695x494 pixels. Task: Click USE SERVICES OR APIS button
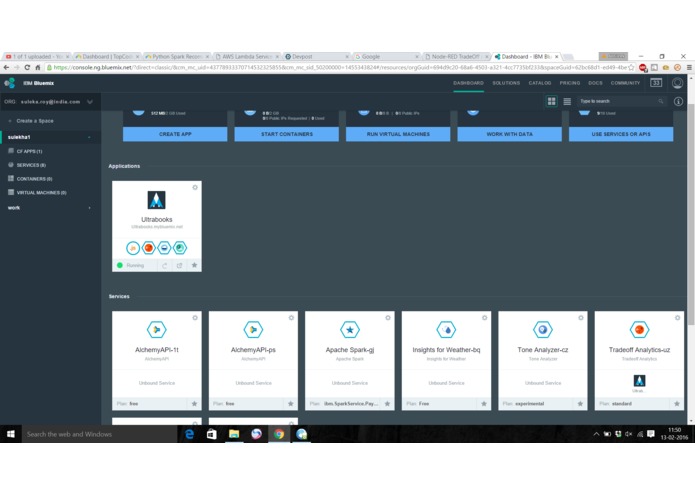621,134
